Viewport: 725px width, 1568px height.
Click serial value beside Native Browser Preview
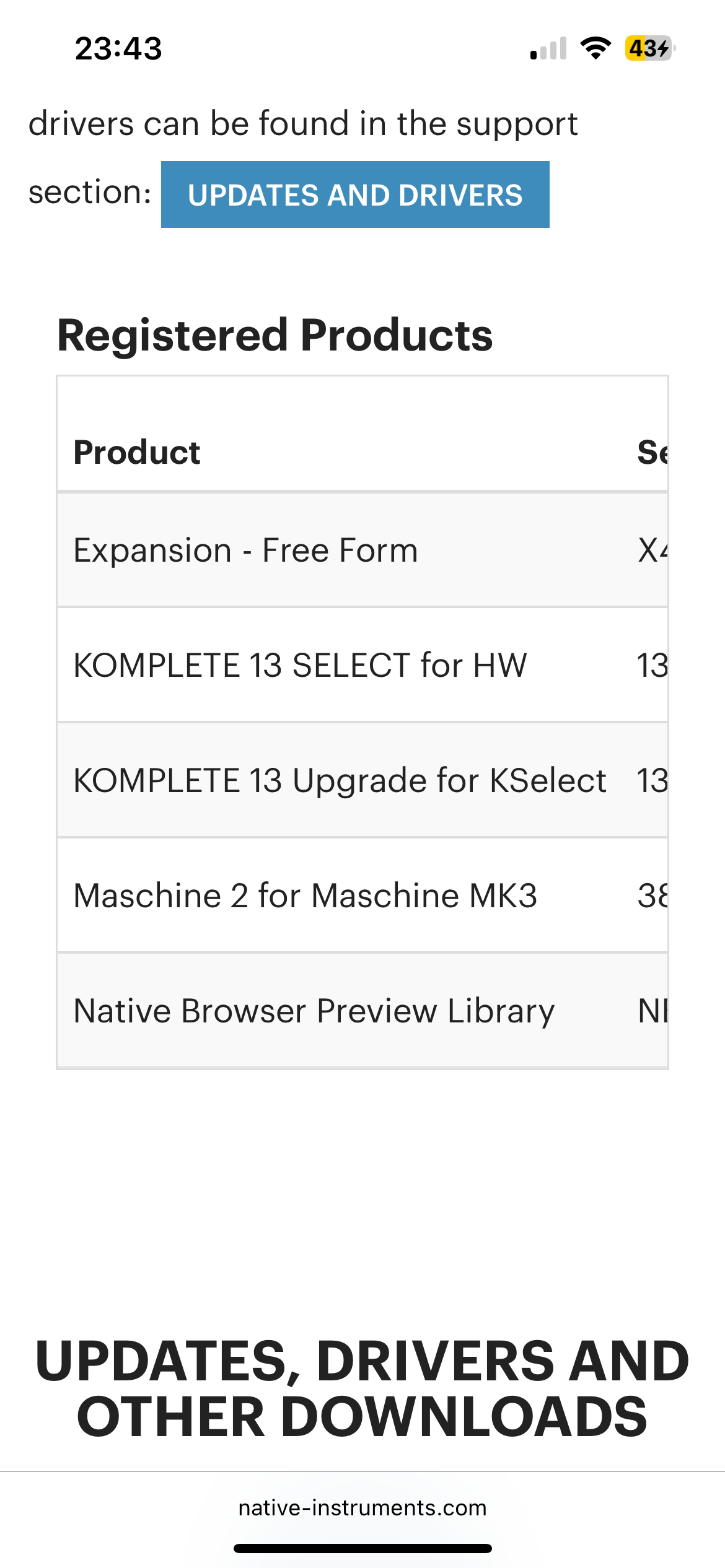[x=652, y=1011]
